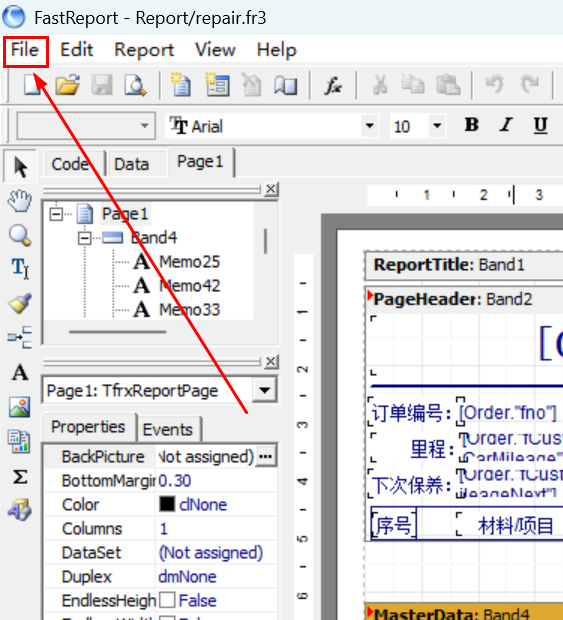
Task: Open the fx variables editor
Action: pyautogui.click(x=333, y=85)
